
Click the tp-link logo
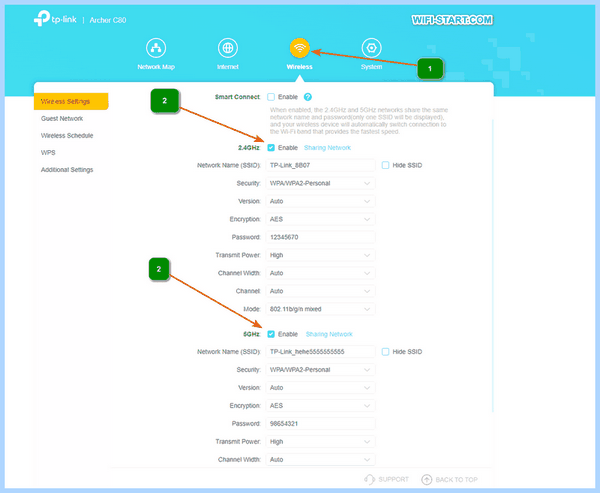click(x=55, y=18)
